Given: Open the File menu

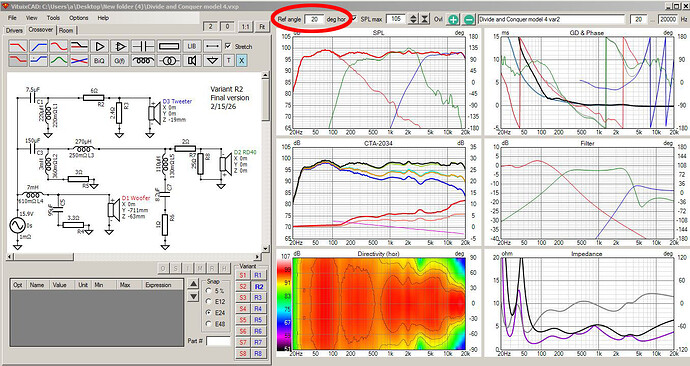Looking at the screenshot, I should pyautogui.click(x=12, y=18).
